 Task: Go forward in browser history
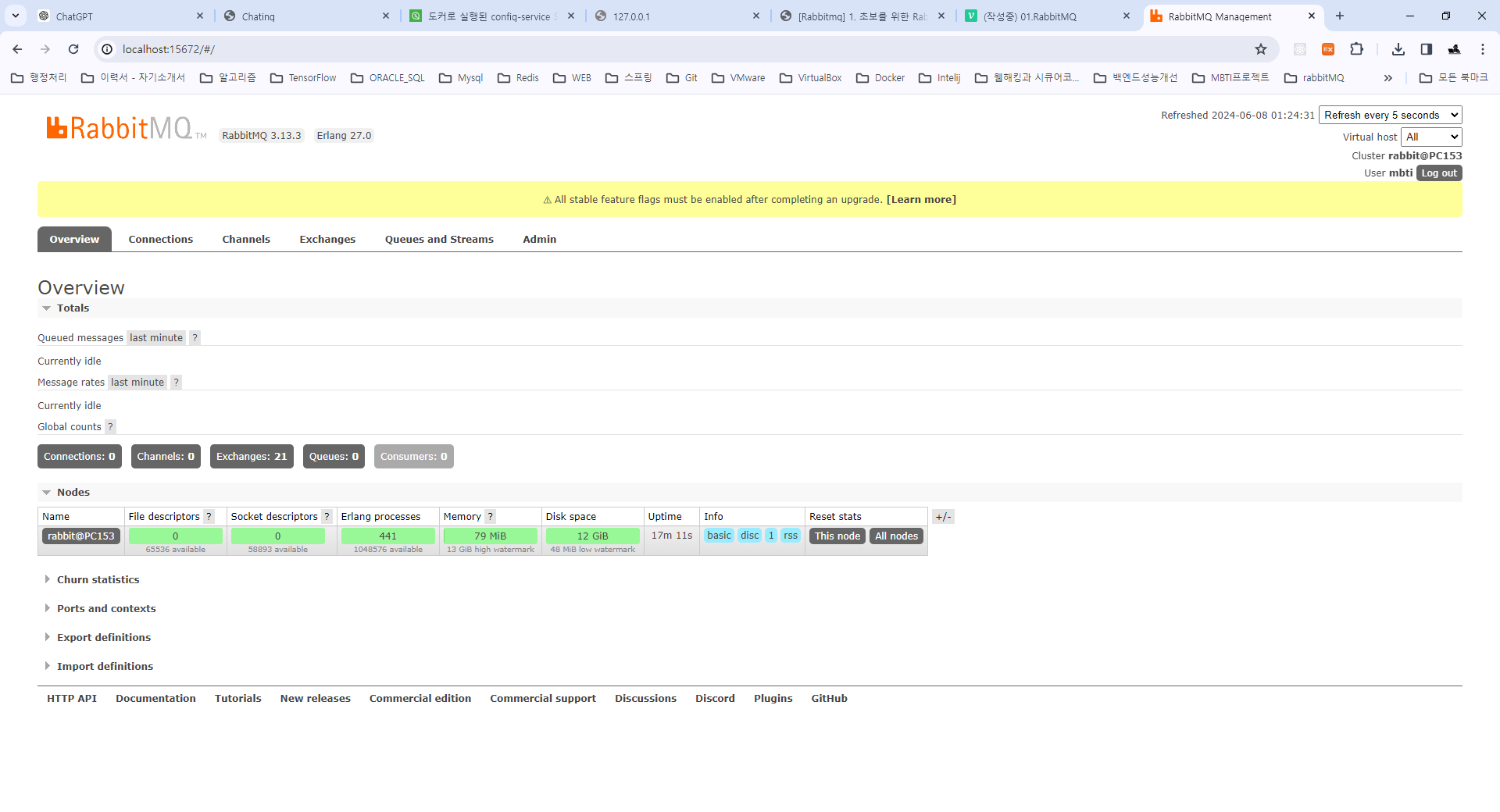click(x=45, y=49)
